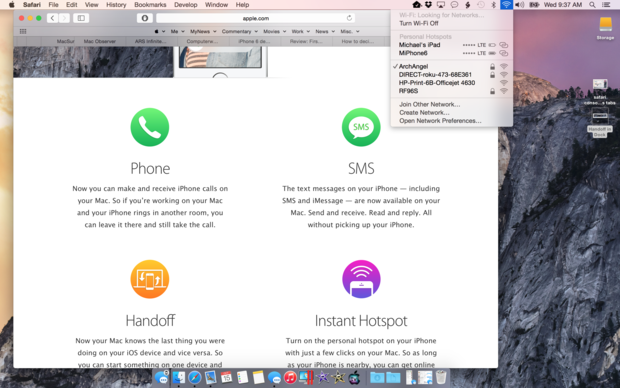This screenshot has height=388, width=620.
Task: Open the Edit menu
Action: [72, 5]
